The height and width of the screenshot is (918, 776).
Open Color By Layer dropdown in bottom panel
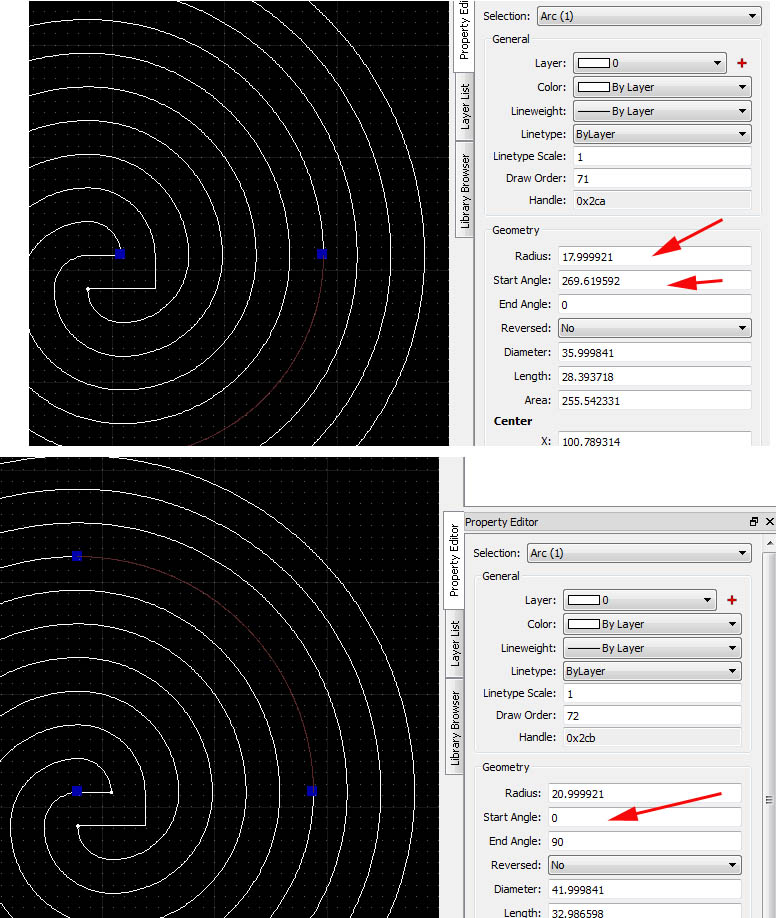tap(652, 624)
